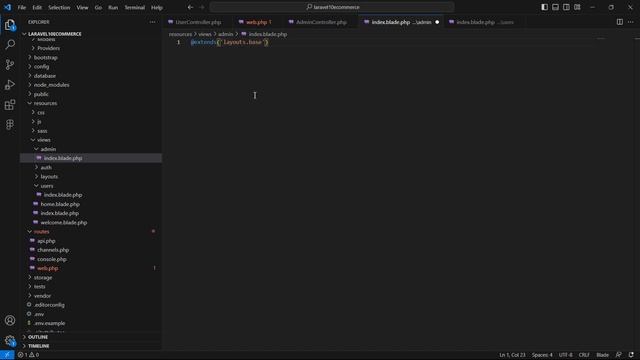This screenshot has height=360, width=640.
Task: Split the editor to the right
Action: point(620,22)
